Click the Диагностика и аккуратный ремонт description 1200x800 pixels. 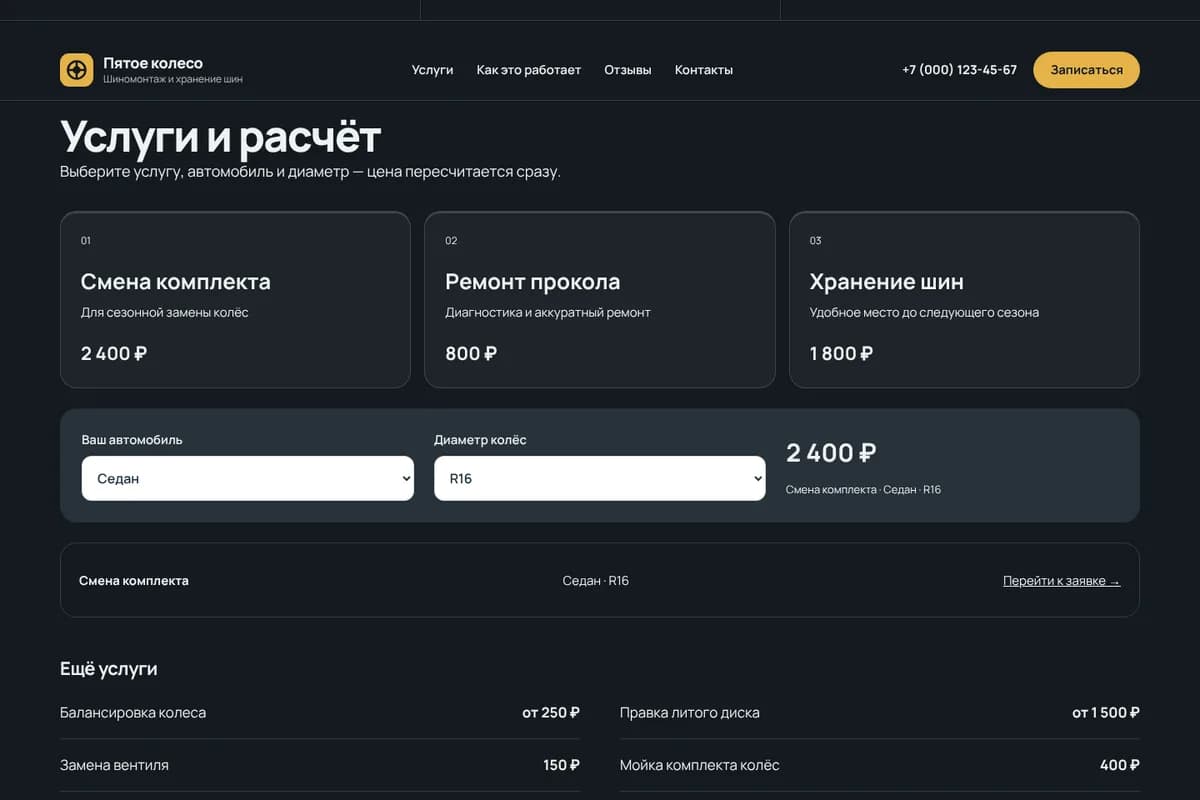coord(548,313)
